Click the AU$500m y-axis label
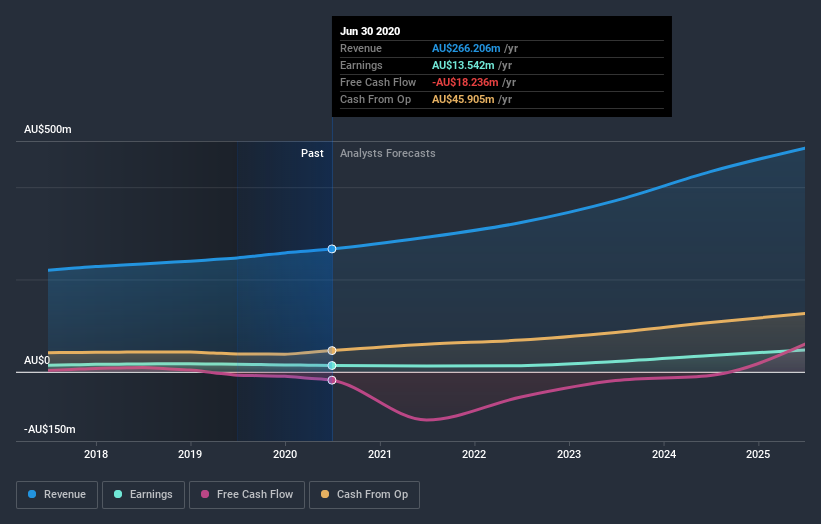This screenshot has height=524, width=821. 48,129
